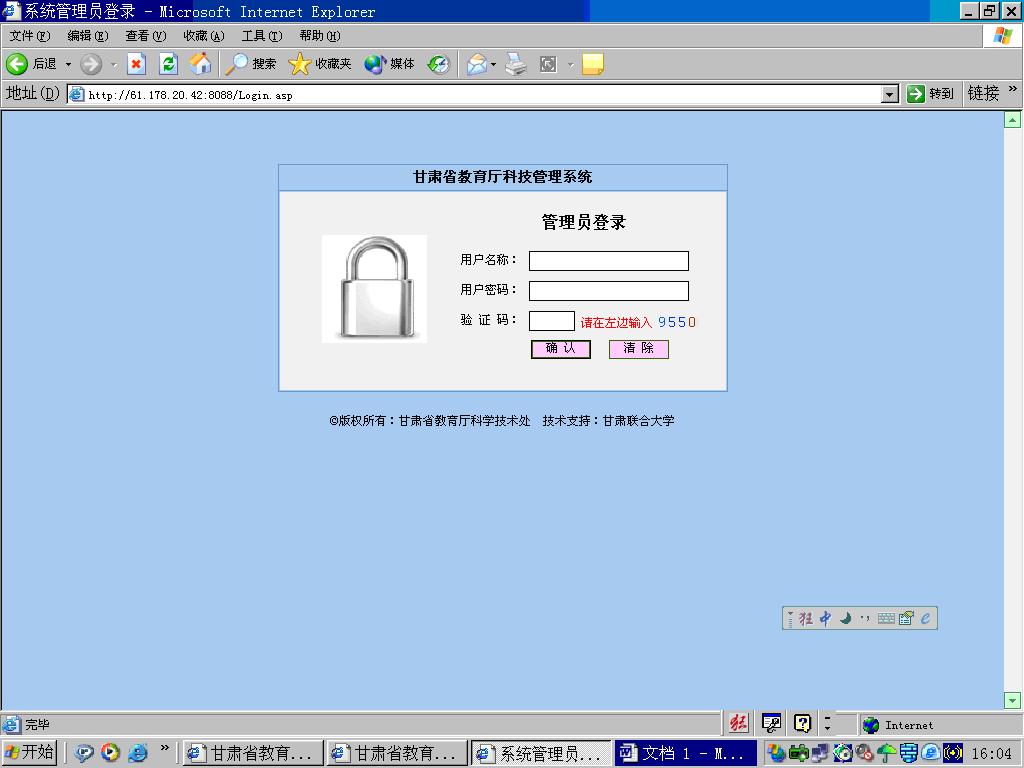
Task: Click the Print icon in toolbar
Action: [515, 64]
